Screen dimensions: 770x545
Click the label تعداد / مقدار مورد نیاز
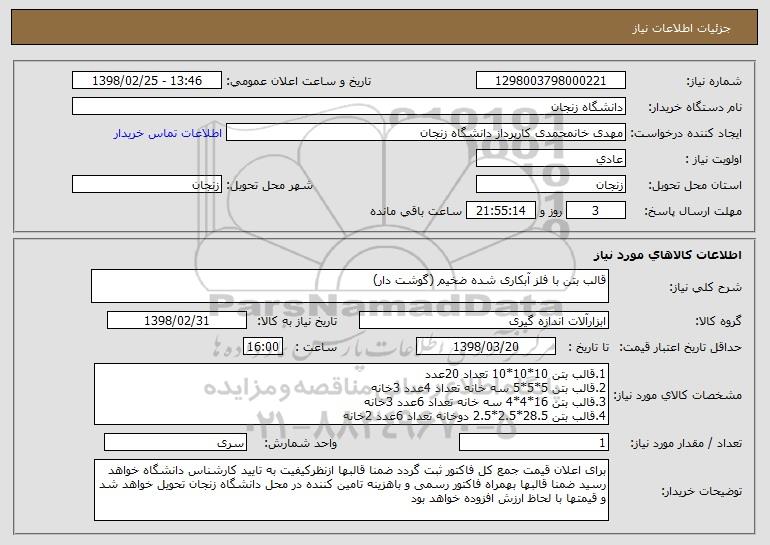(x=686, y=443)
